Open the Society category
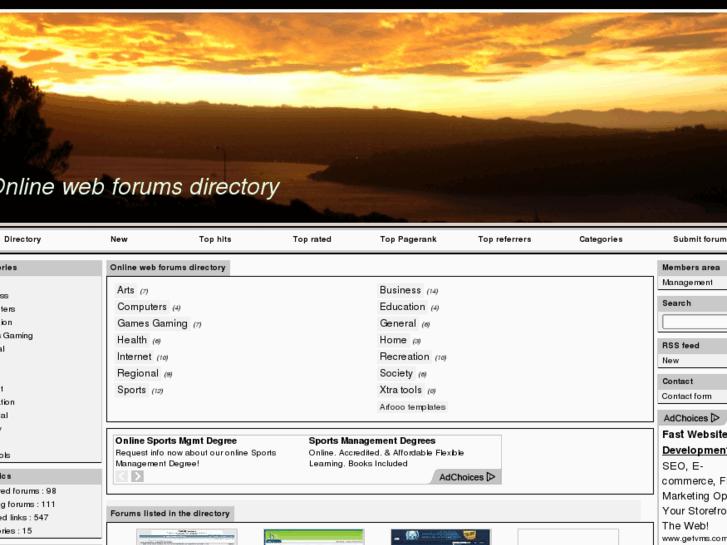This screenshot has height=545, width=727. tap(396, 374)
